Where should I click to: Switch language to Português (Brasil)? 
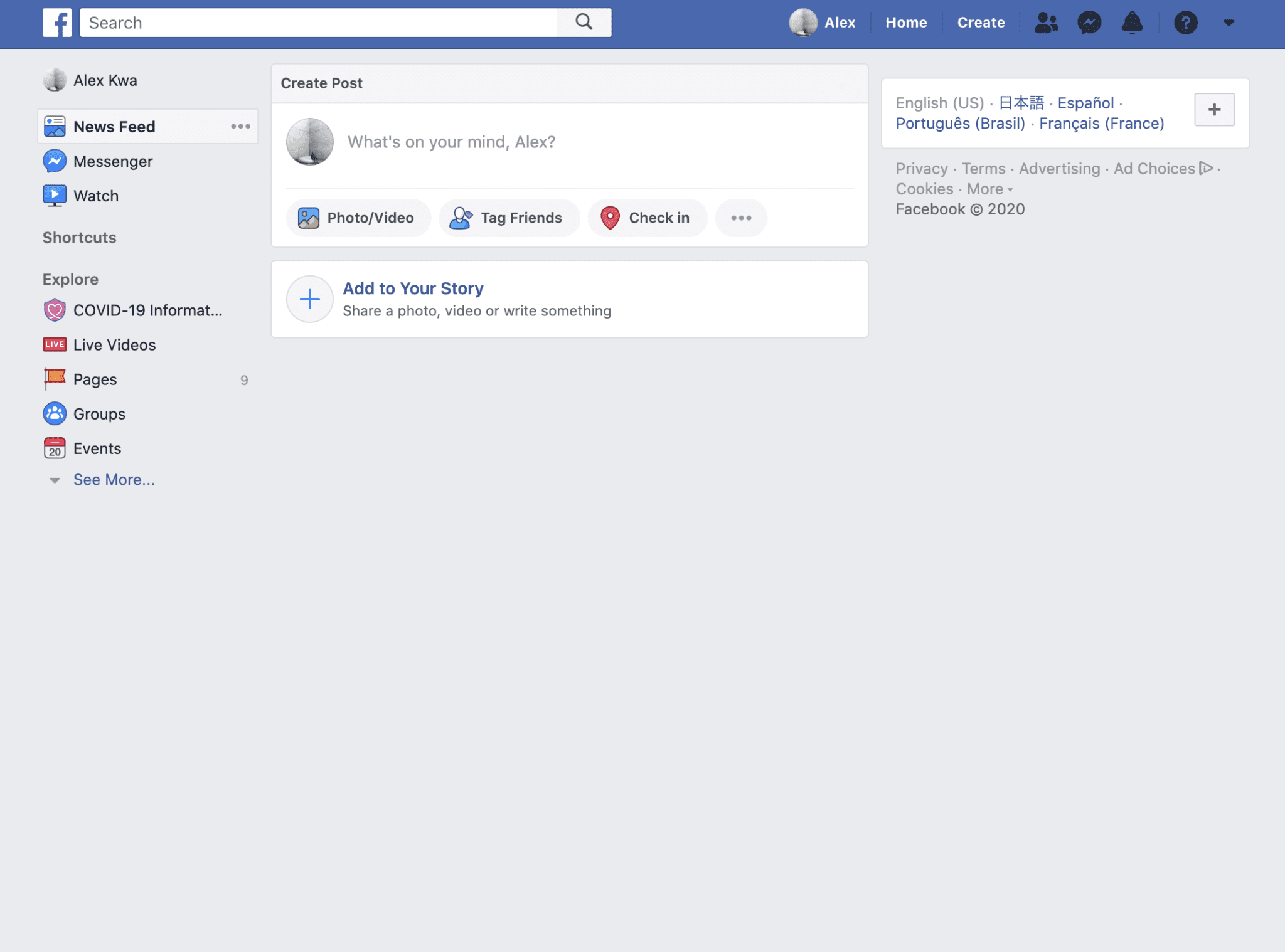coord(960,123)
